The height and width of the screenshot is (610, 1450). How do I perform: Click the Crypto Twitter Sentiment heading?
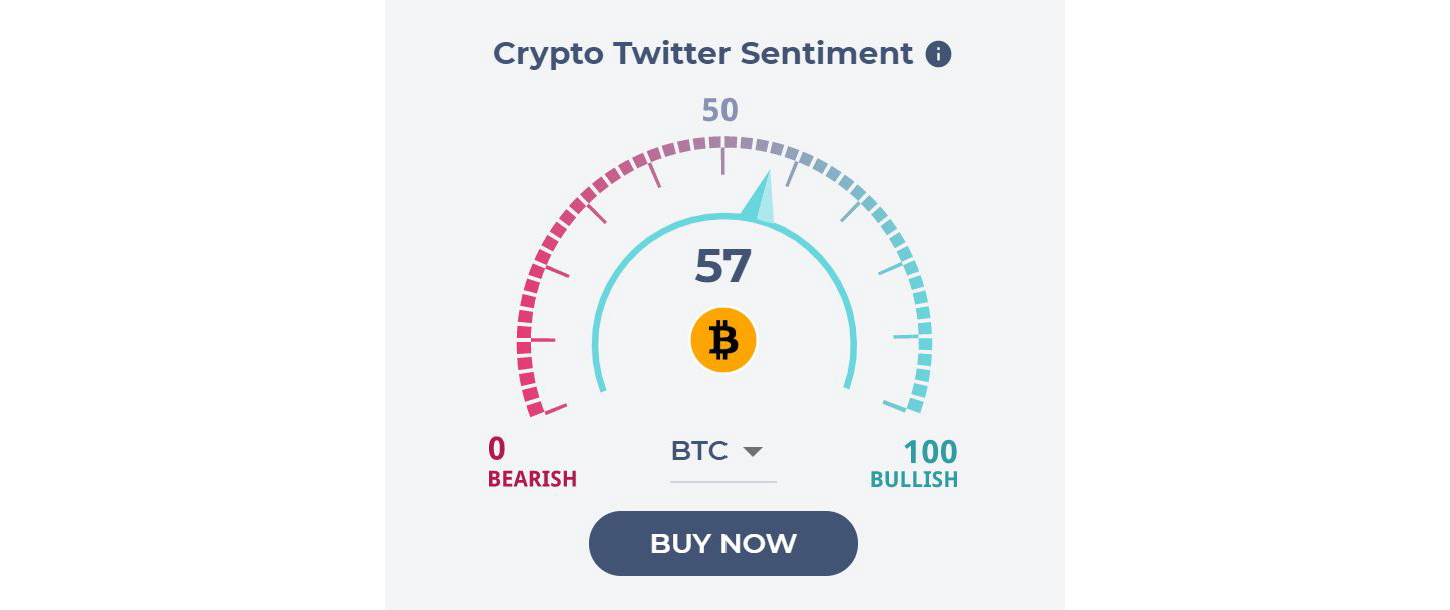pos(703,53)
